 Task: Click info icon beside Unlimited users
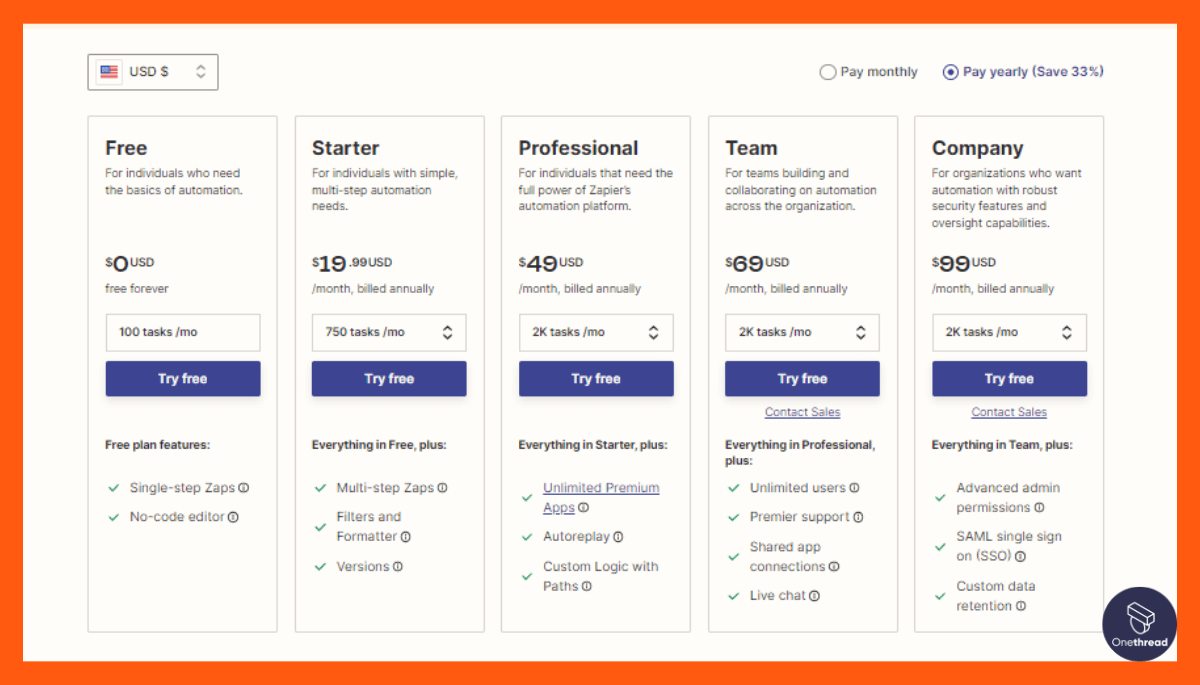tap(852, 487)
